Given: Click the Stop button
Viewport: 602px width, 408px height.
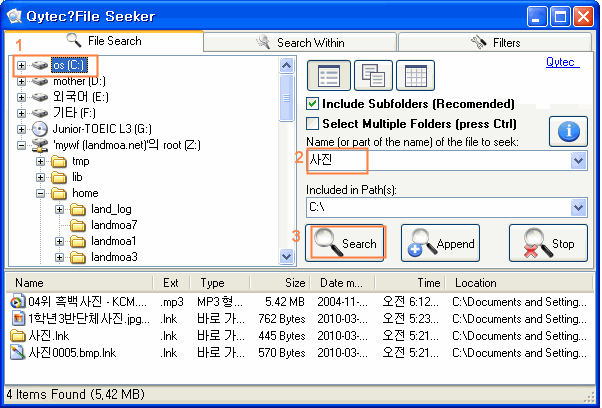Looking at the screenshot, I should click(x=548, y=243).
